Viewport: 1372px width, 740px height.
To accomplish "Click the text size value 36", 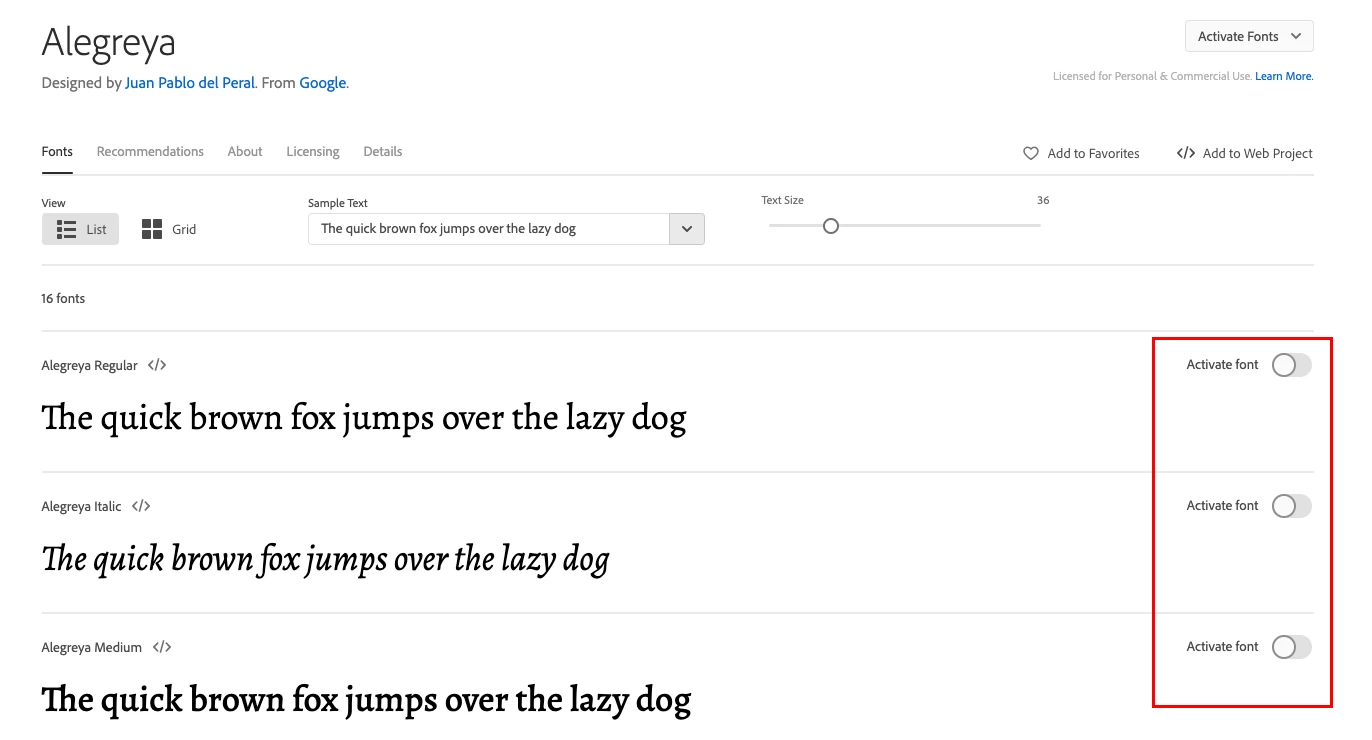I will click(1043, 200).
